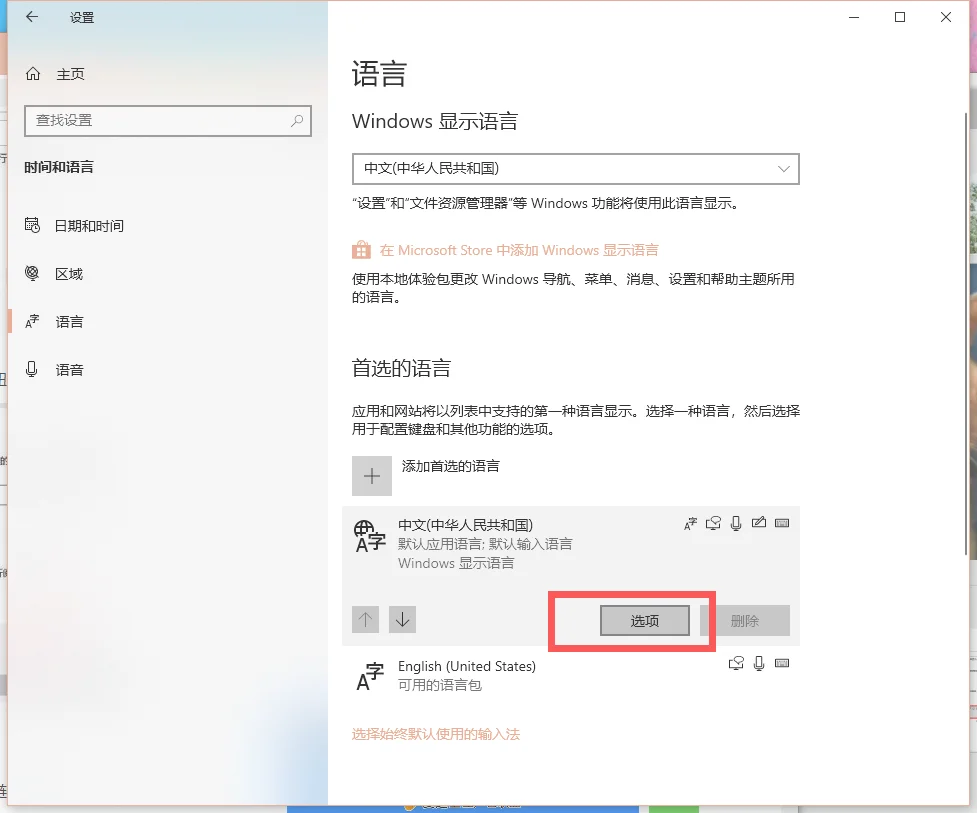Open 日期和时间 settings page
This screenshot has width=977, height=813.
pyautogui.click(x=89, y=226)
